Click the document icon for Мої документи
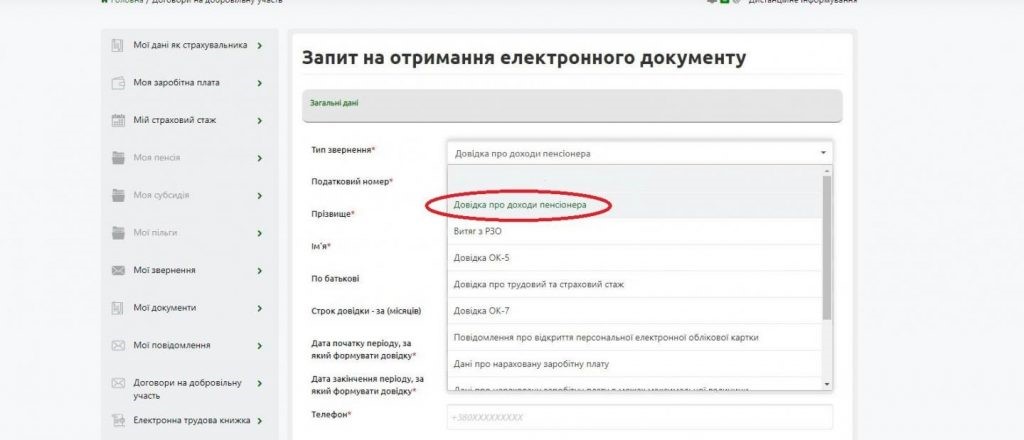 pos(116,307)
